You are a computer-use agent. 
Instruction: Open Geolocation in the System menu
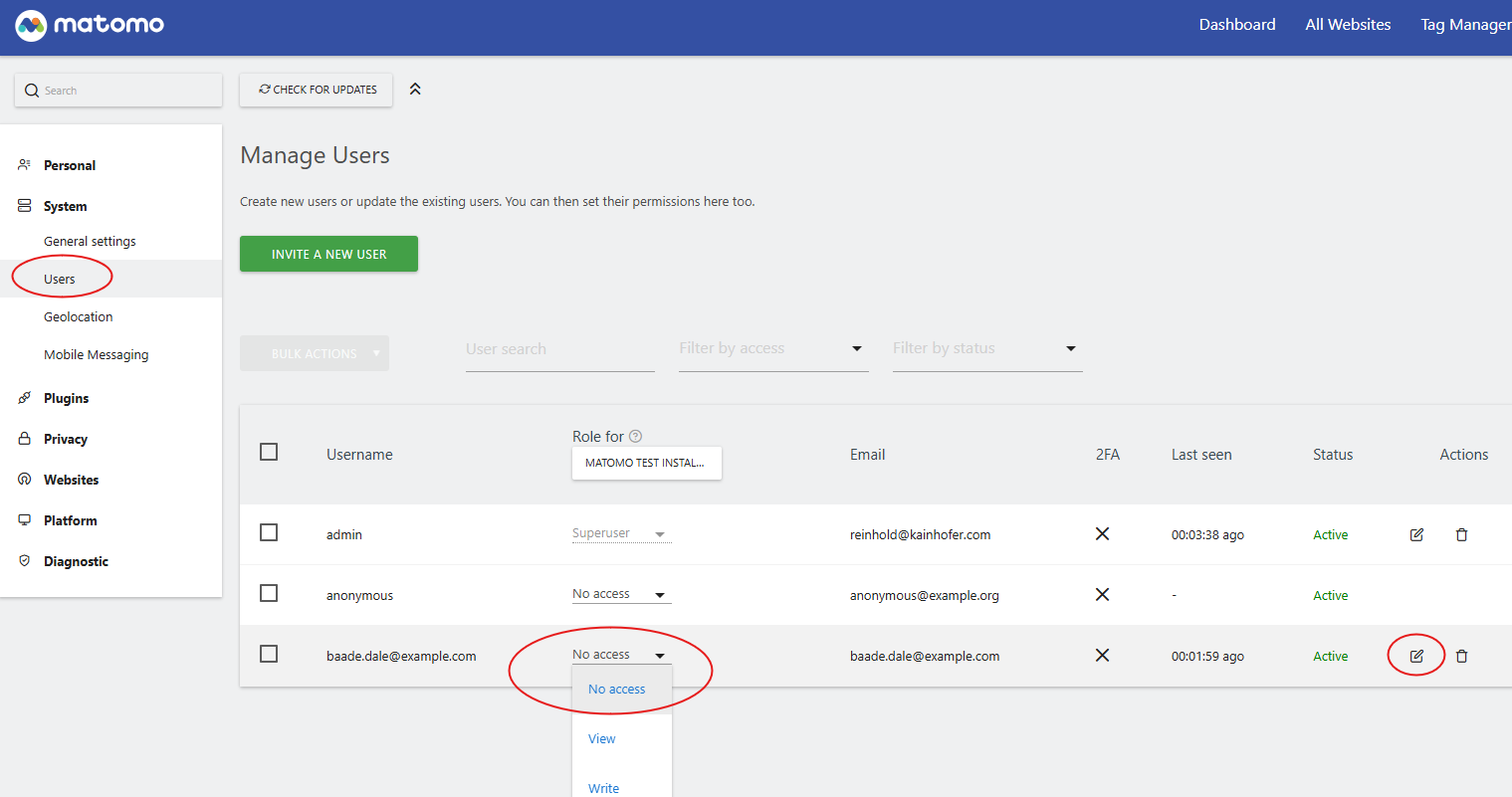click(79, 316)
